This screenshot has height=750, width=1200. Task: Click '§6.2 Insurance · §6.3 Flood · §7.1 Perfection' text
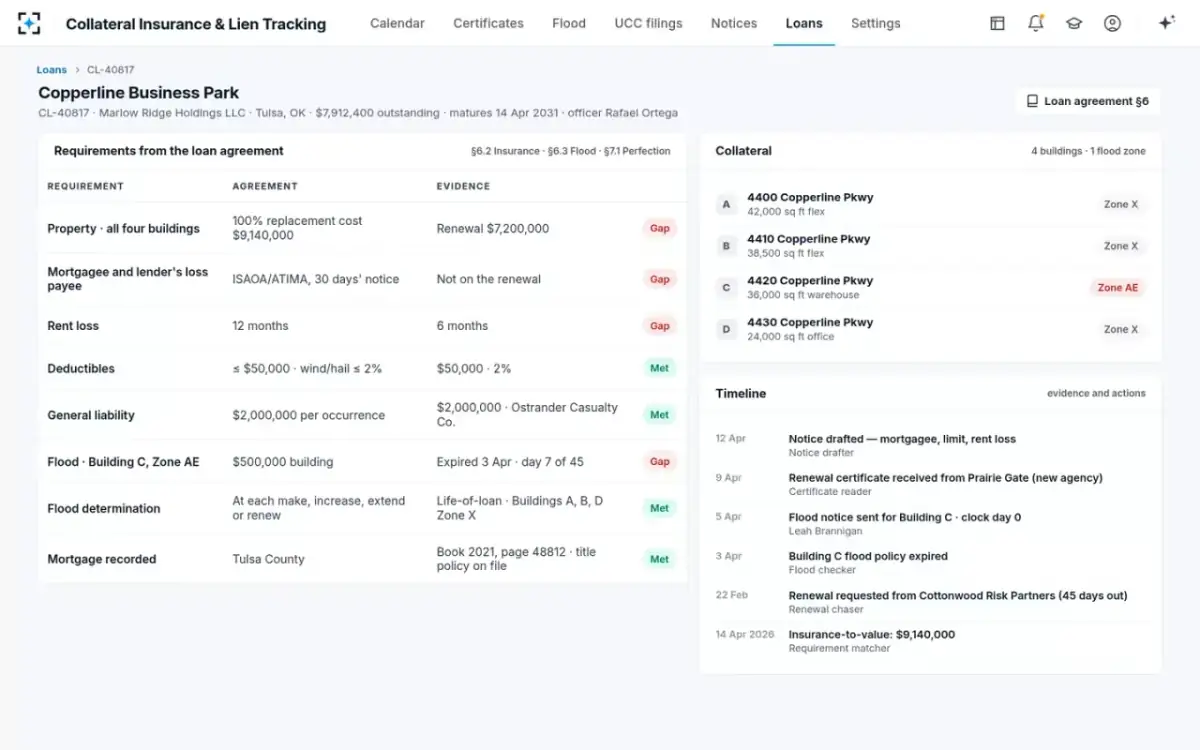[x=571, y=151]
